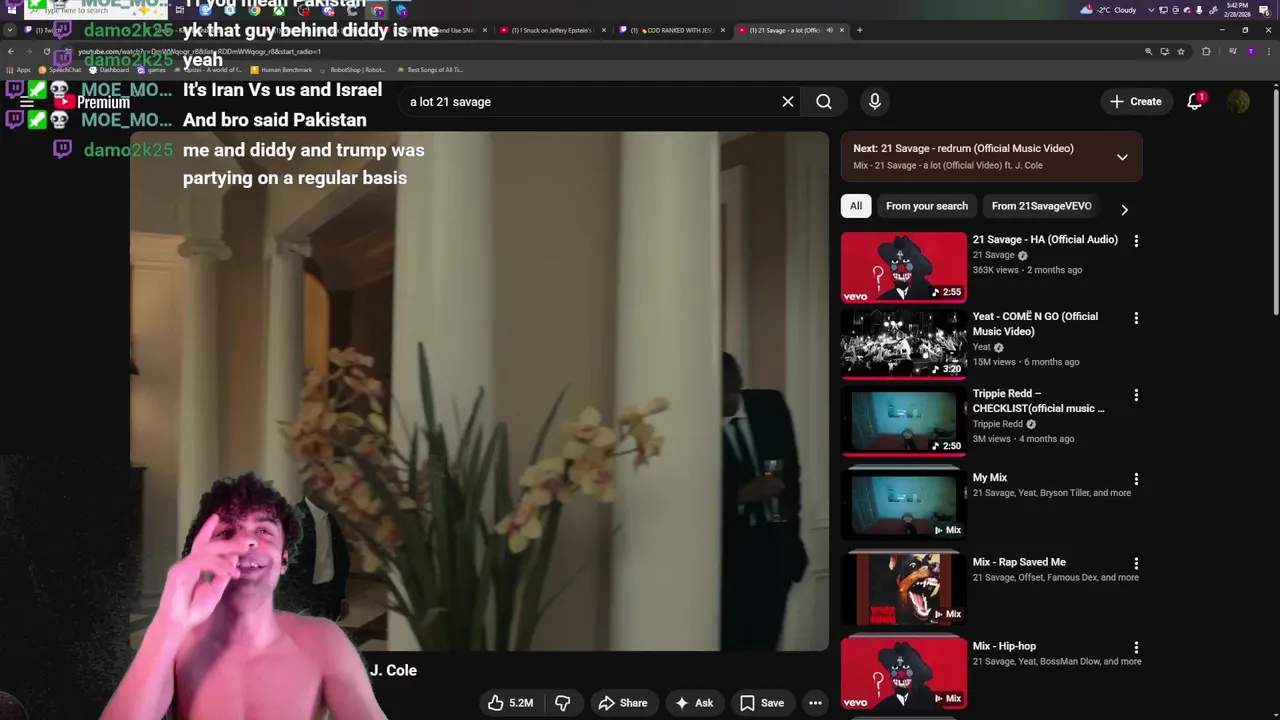Dislike the video with thumbs down
The height and width of the screenshot is (720, 1280).
[x=563, y=703]
